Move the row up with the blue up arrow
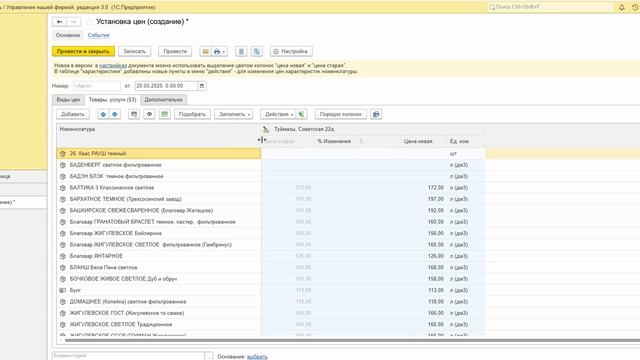The width and height of the screenshot is (640, 360). 103,114
